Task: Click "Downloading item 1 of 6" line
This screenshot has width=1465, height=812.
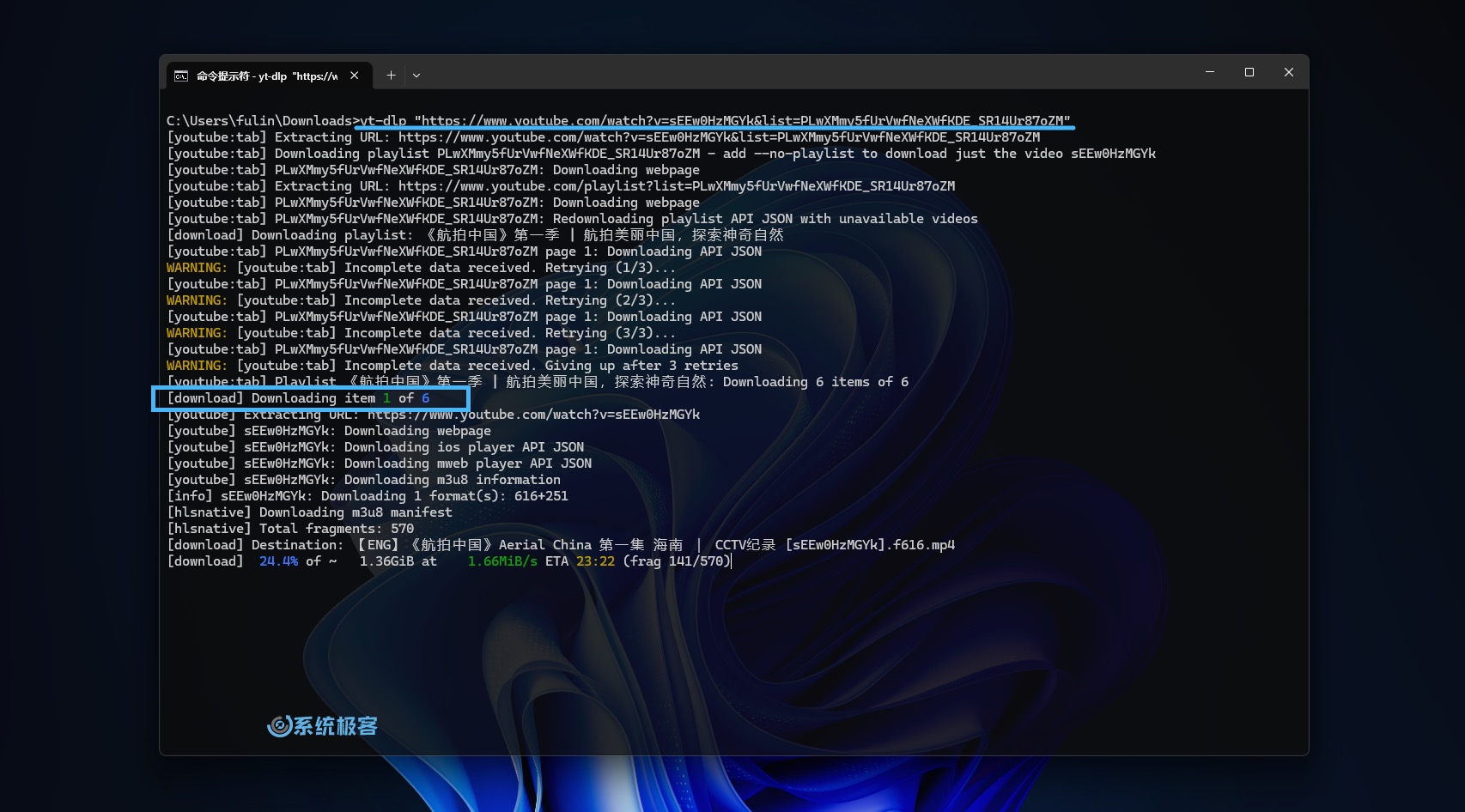Action: click(298, 398)
